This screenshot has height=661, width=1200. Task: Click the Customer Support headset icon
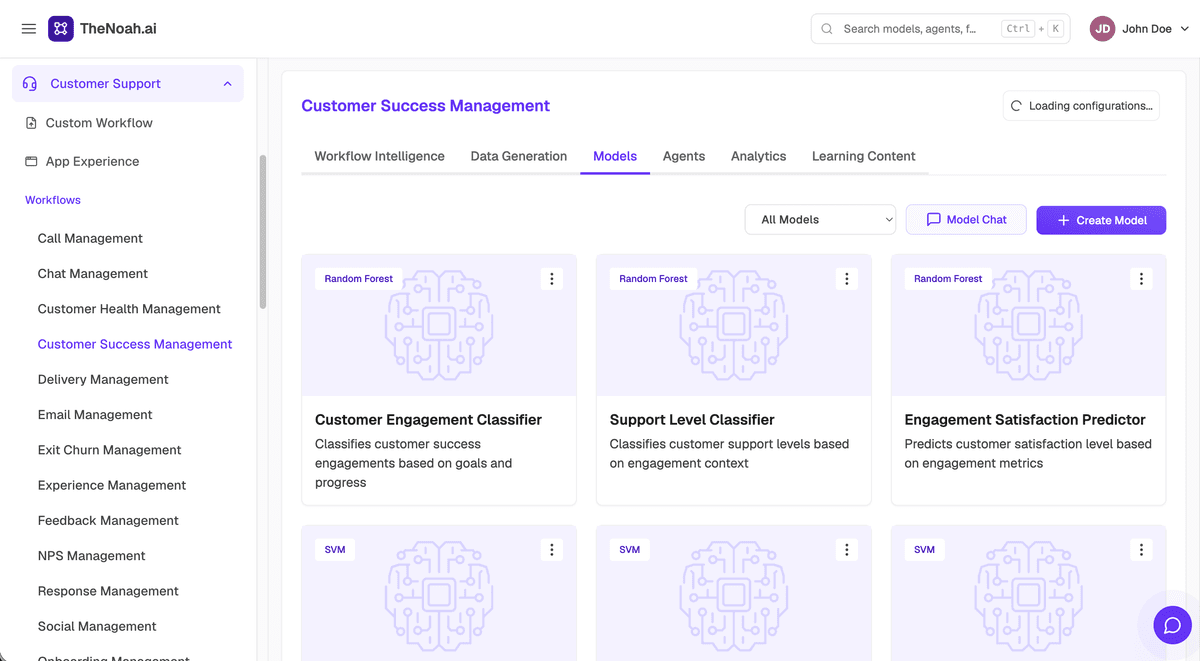pos(30,84)
